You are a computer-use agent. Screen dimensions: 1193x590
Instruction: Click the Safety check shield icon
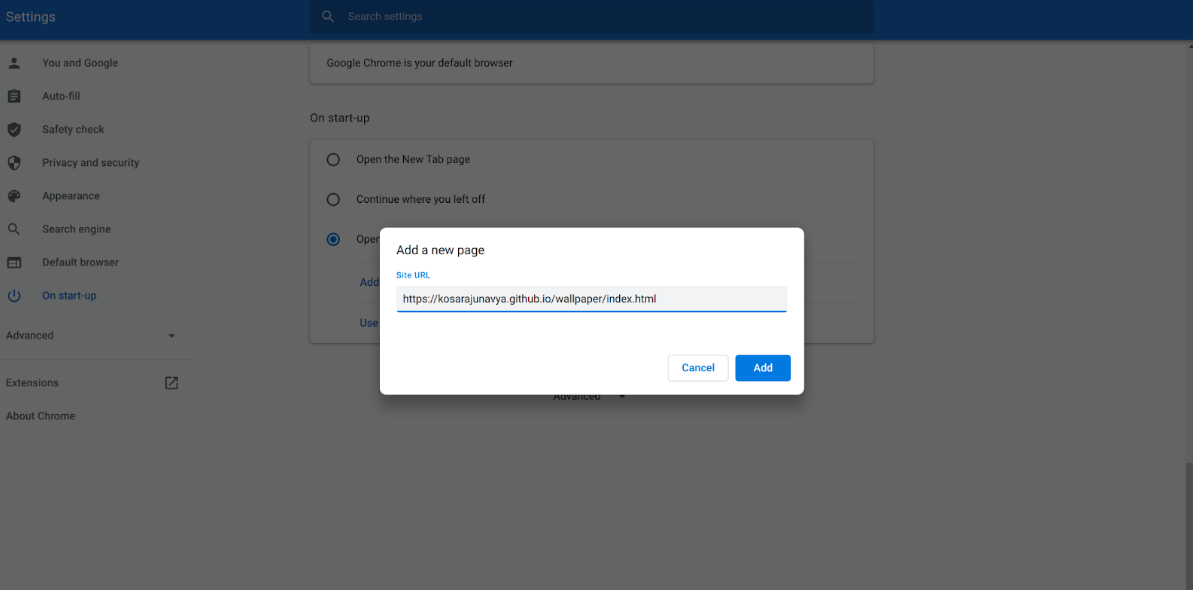point(13,129)
